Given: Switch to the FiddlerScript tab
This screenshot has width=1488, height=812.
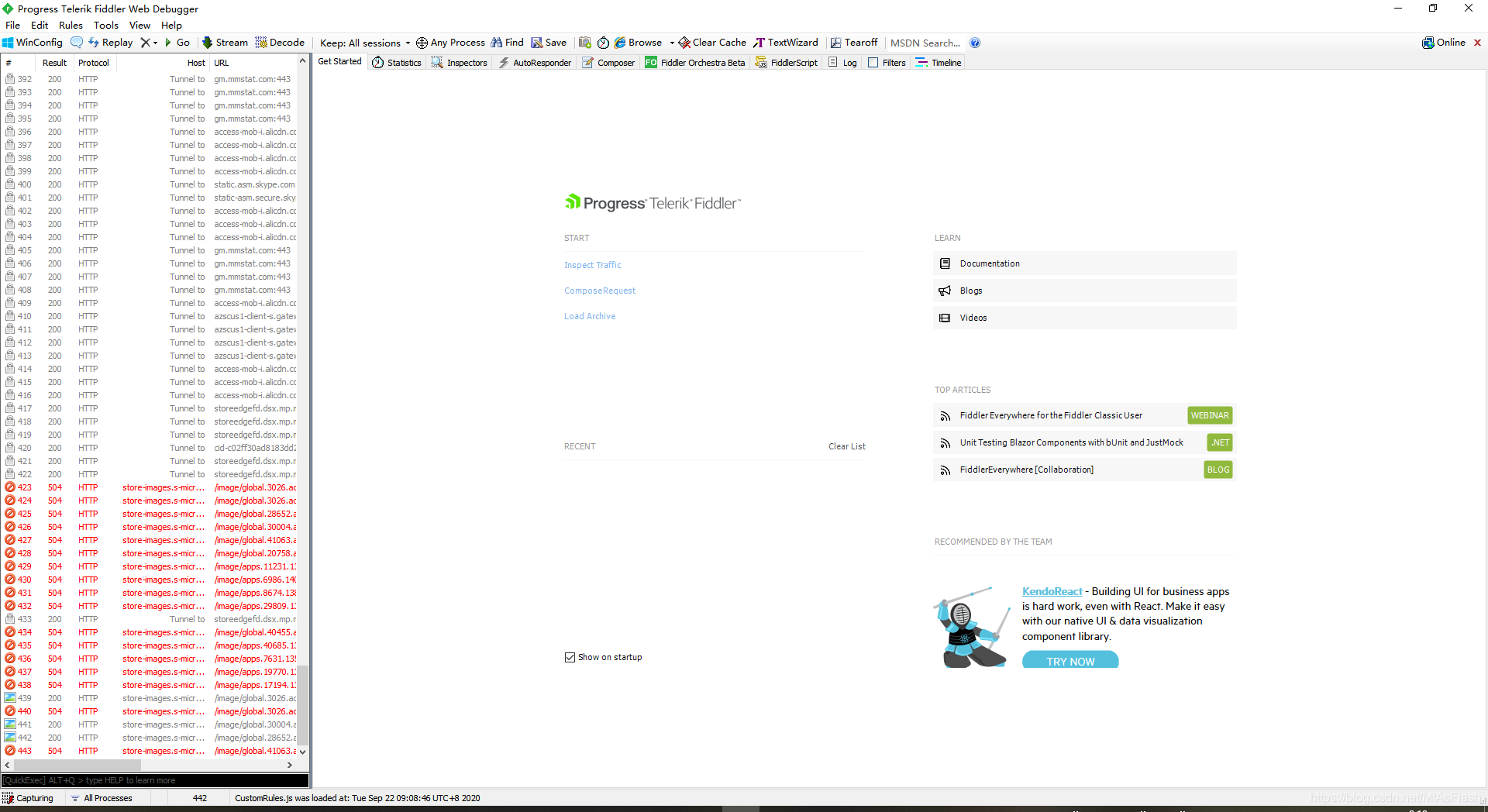Looking at the screenshot, I should click(787, 63).
